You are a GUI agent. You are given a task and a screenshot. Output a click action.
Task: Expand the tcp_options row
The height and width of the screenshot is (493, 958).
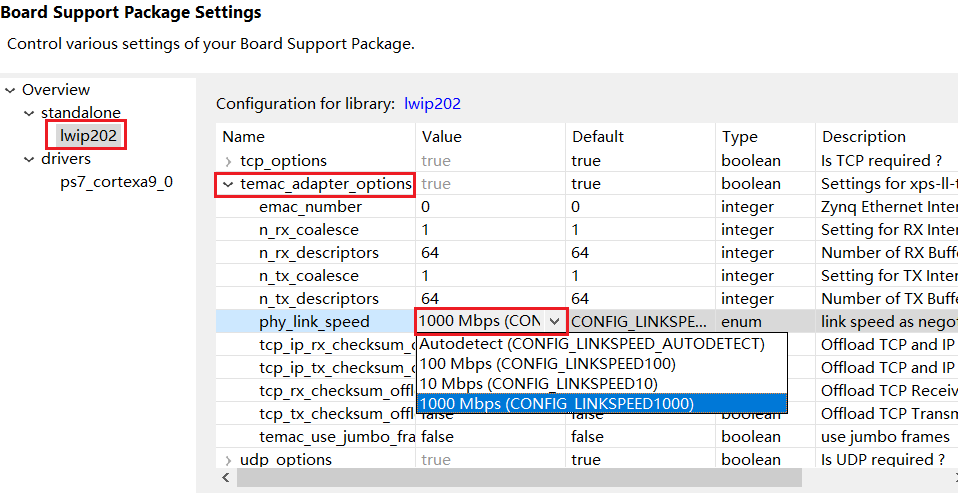pos(229,161)
